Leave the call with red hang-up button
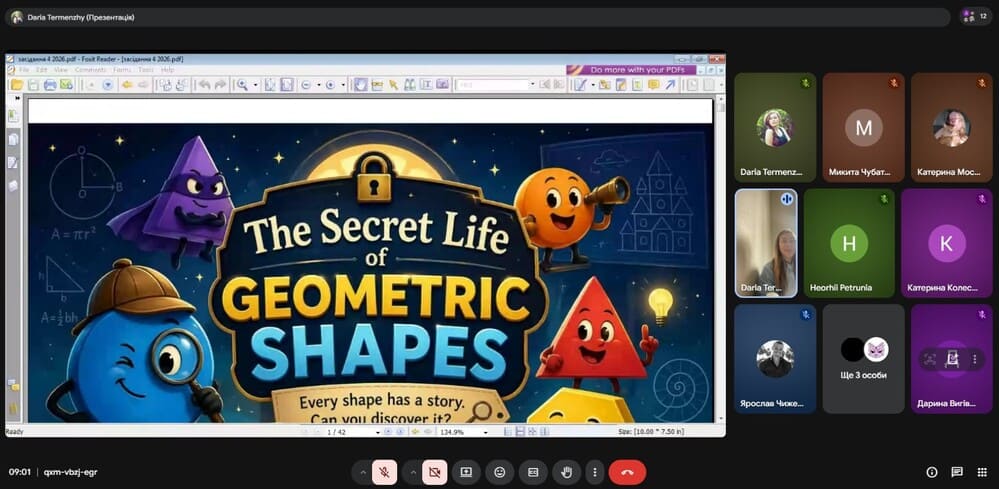Viewport: 999px width, 489px height. point(627,472)
